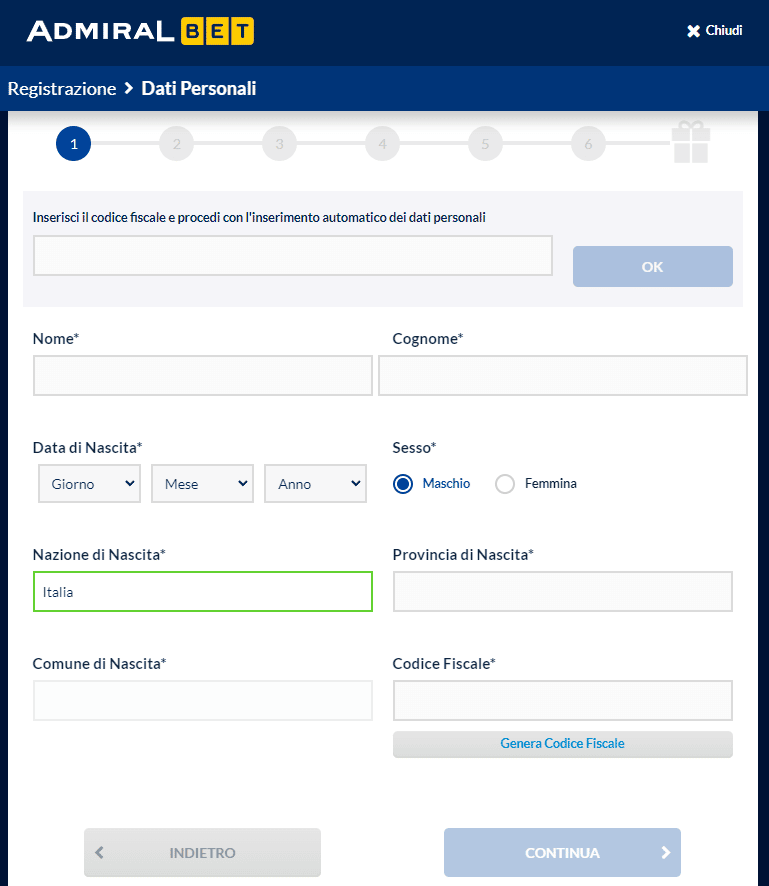Select the Femmina radio button
The width and height of the screenshot is (769, 886).
tap(505, 483)
